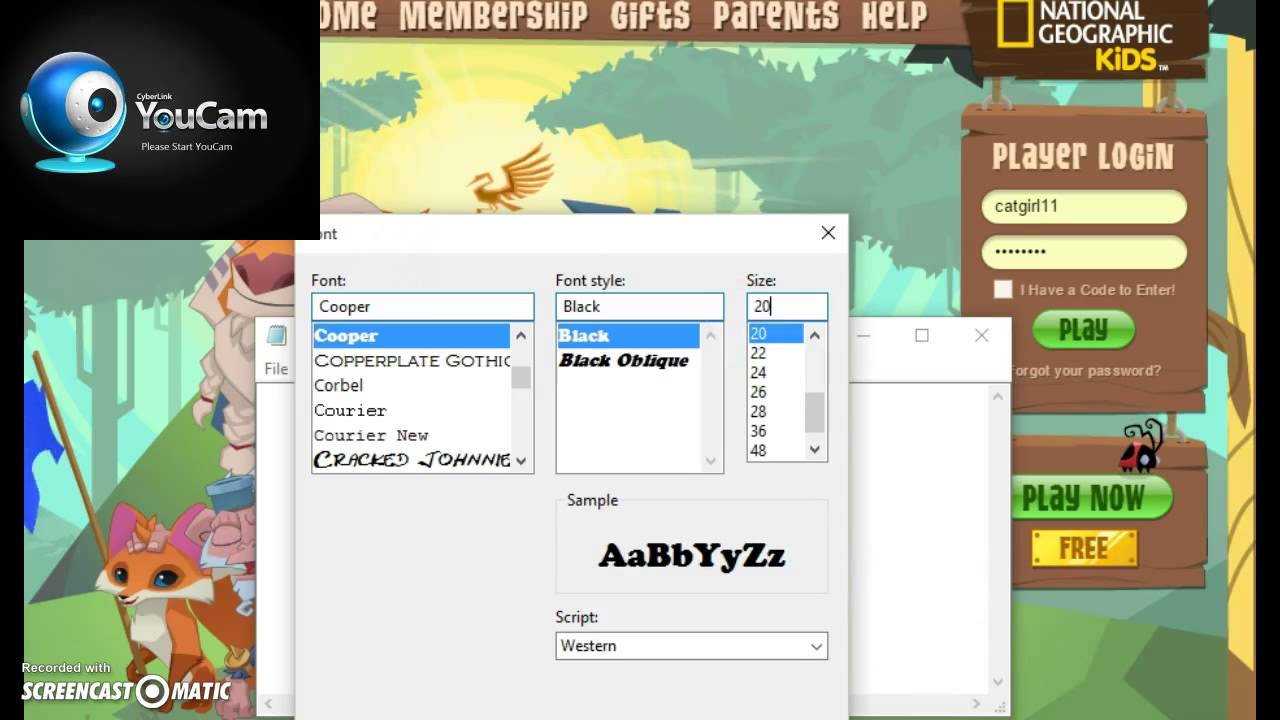The width and height of the screenshot is (1280, 720).
Task: Click the green Play login button
Action: point(1084,330)
